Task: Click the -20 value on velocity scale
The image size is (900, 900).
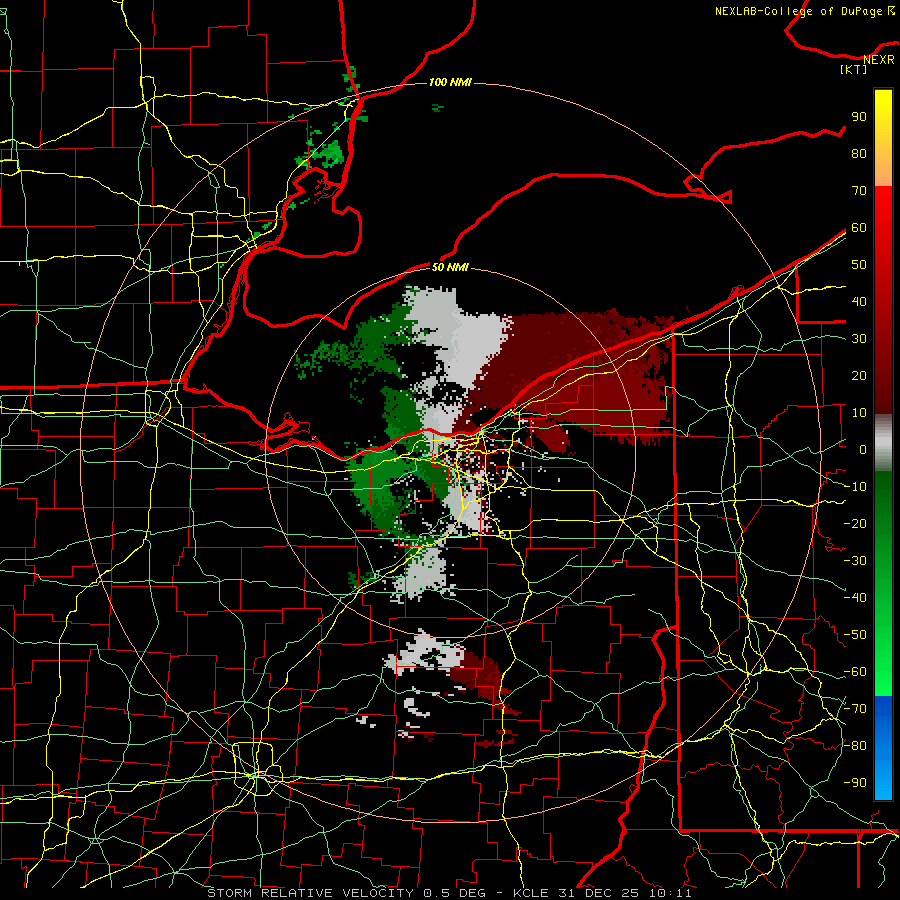Action: [855, 524]
